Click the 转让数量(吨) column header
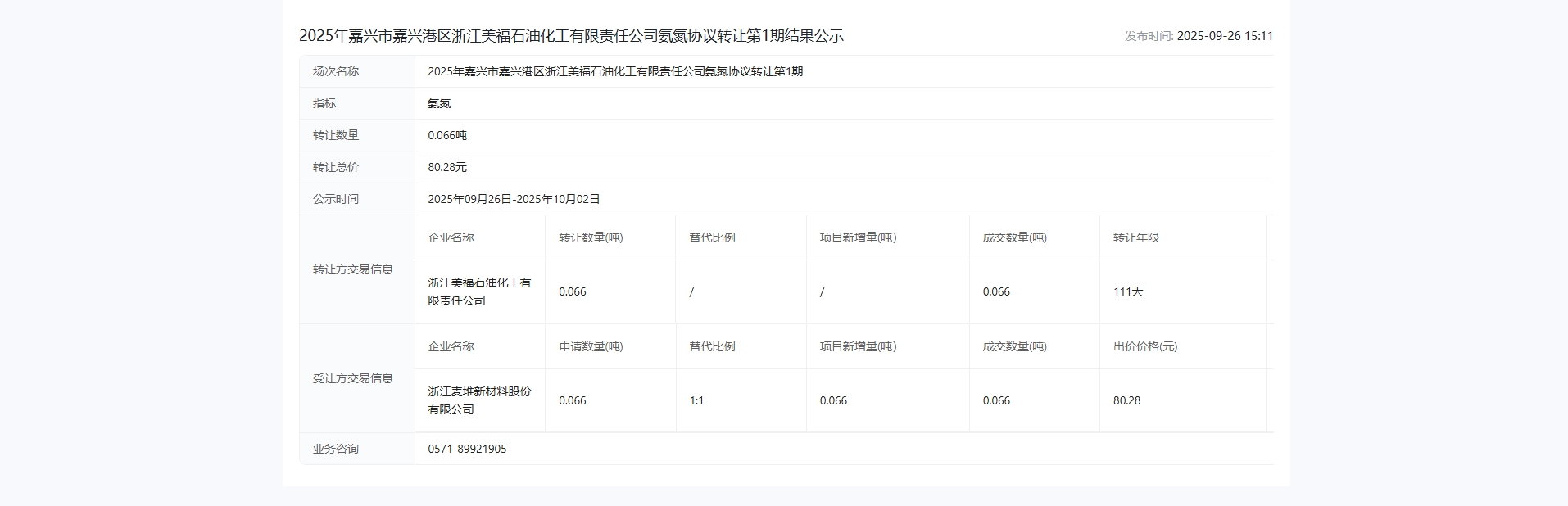Image resolution: width=1568 pixels, height=506 pixels. (591, 237)
